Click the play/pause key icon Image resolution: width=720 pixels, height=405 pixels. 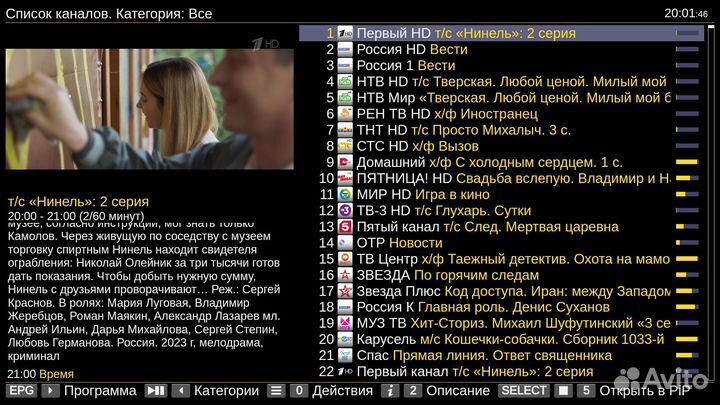tap(156, 391)
